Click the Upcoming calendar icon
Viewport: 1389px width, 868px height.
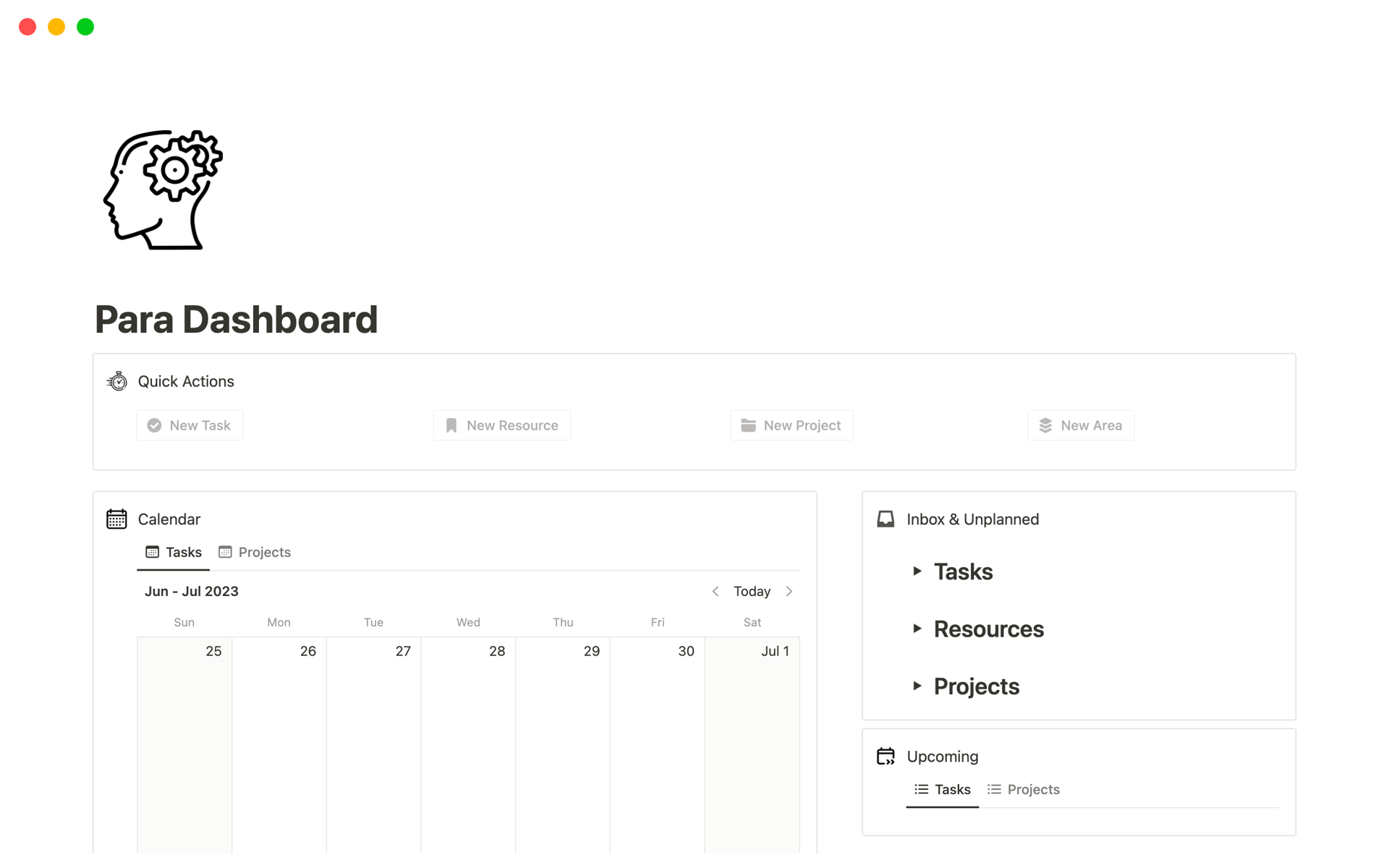tap(885, 756)
